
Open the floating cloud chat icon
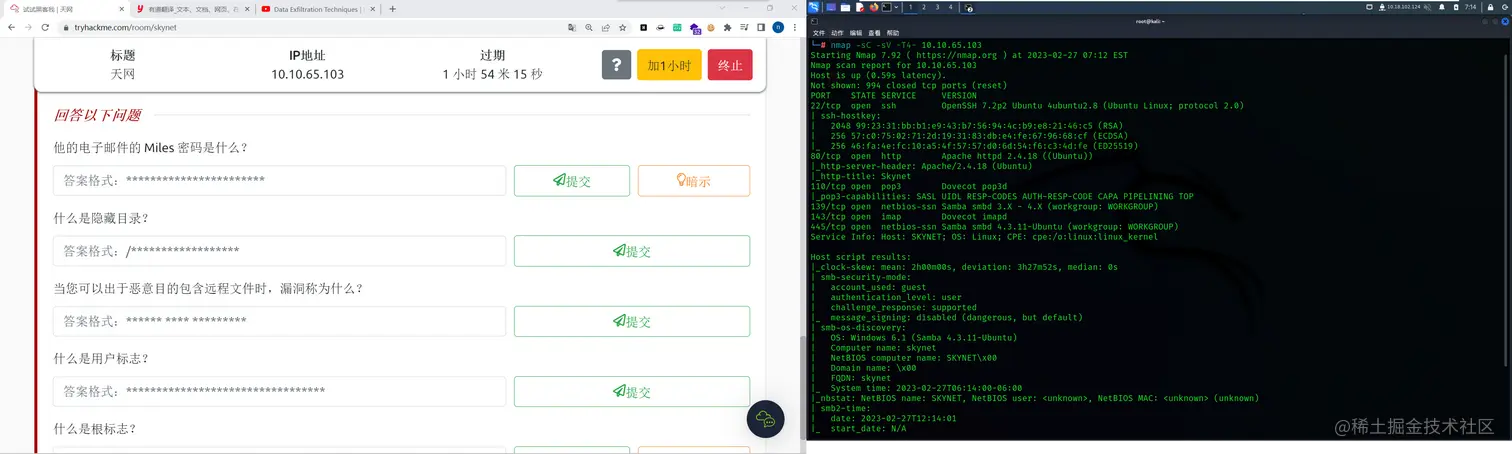click(x=767, y=419)
